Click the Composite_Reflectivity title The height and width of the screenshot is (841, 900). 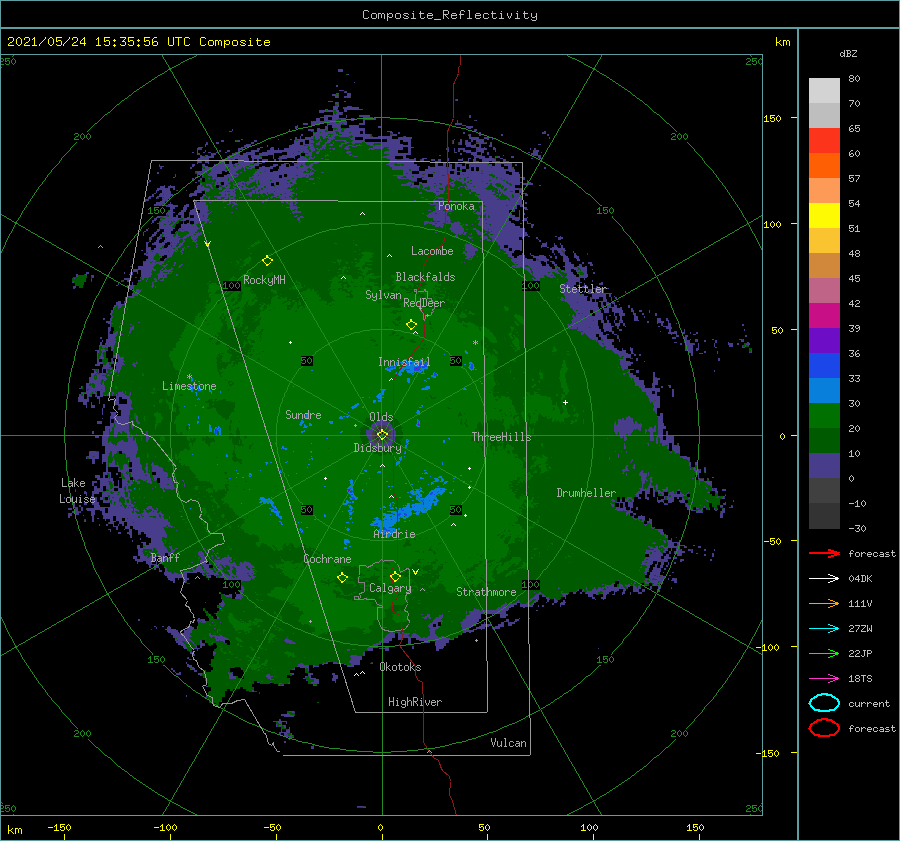pyautogui.click(x=449, y=15)
